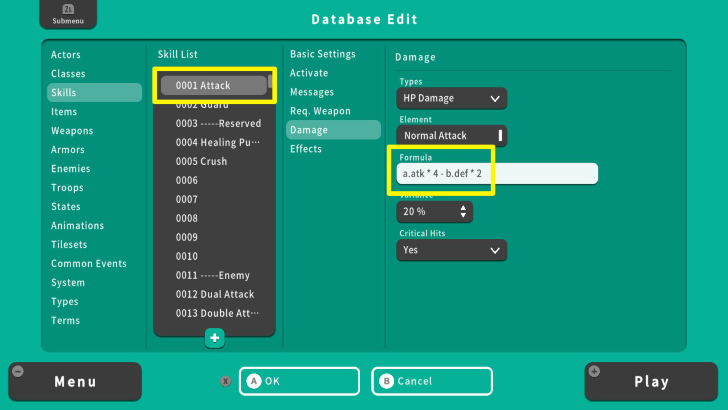Viewport: 728px width, 410px height.
Task: Open the Element selector showing Normal Attack
Action: pyautogui.click(x=452, y=136)
